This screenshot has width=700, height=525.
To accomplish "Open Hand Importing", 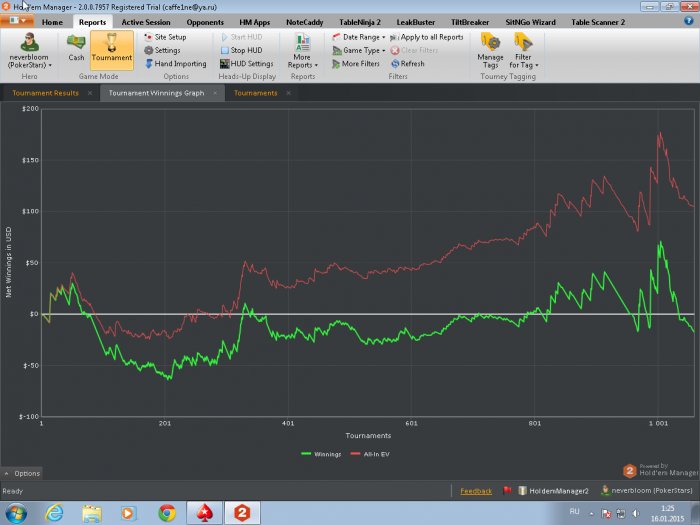I will (174, 63).
